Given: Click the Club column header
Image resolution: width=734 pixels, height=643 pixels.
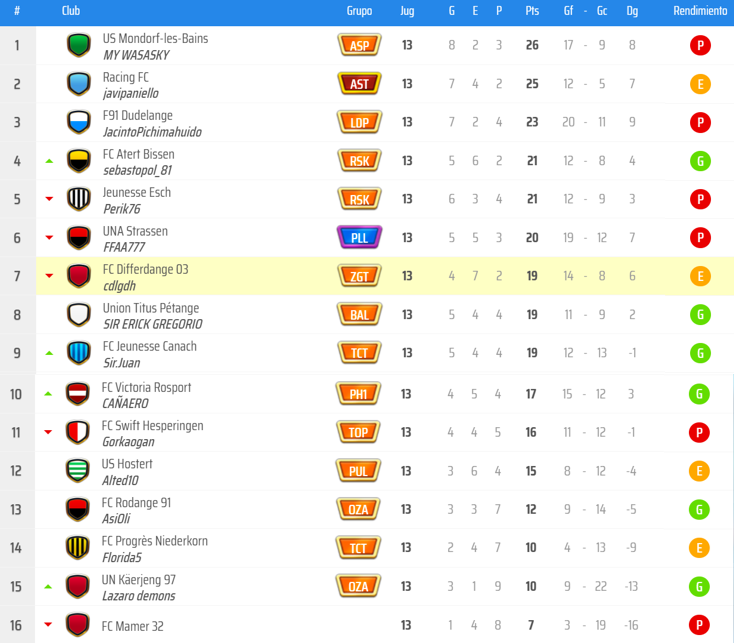Looking at the screenshot, I should (x=71, y=11).
